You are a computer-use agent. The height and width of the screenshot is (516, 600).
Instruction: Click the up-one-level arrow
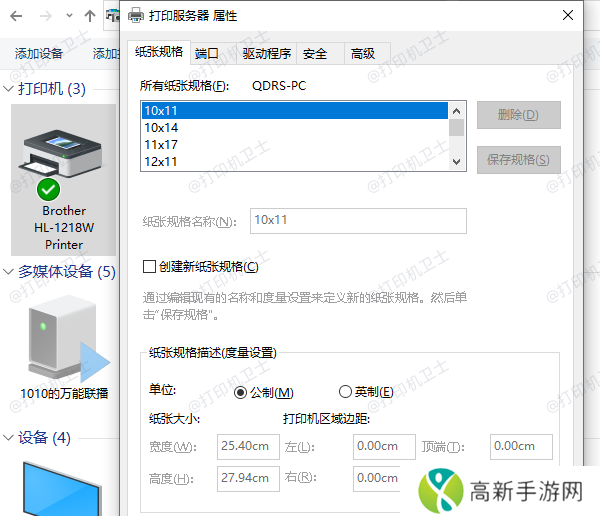[91, 15]
